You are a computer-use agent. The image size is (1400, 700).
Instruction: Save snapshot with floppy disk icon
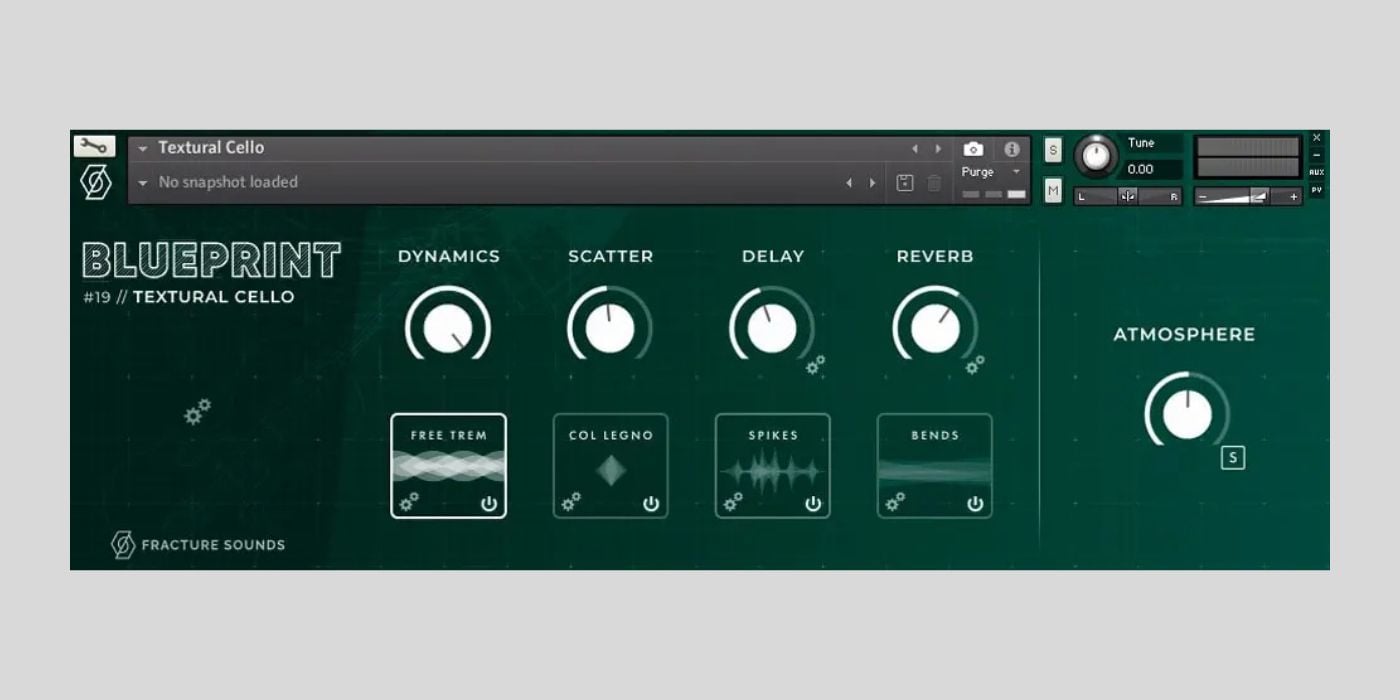905,183
